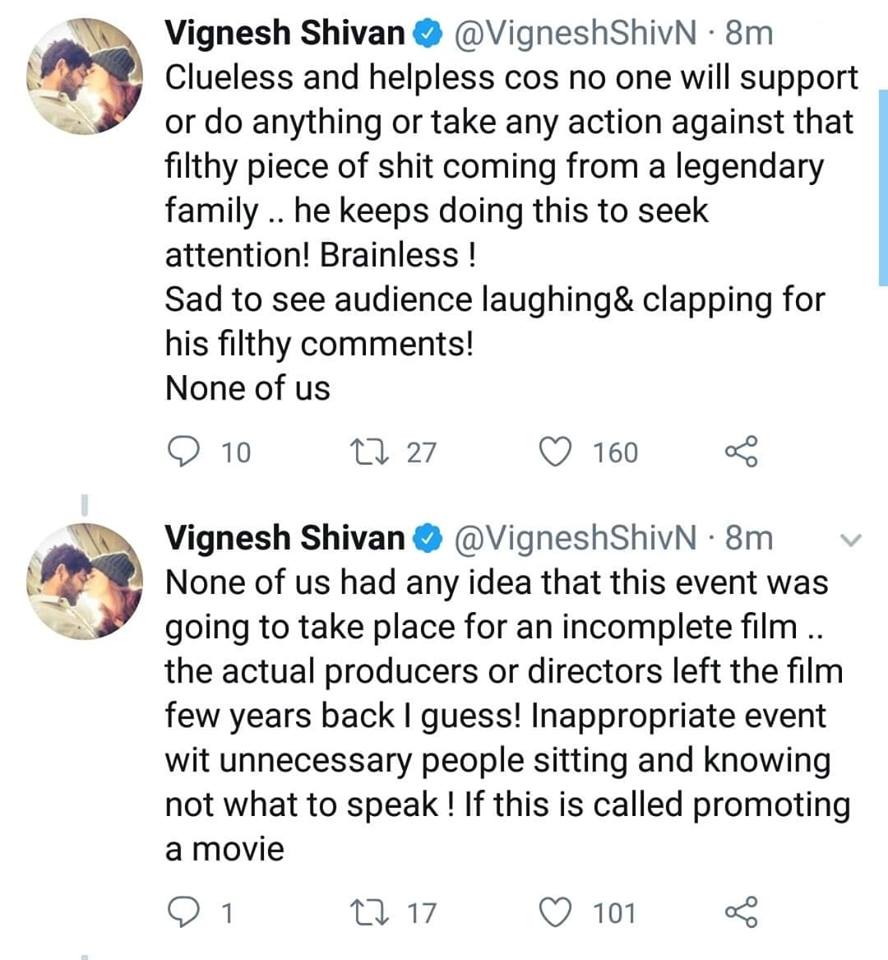The width and height of the screenshot is (888, 960).
Task: Open the second tweet's 8m timestamp
Action: pos(747,538)
